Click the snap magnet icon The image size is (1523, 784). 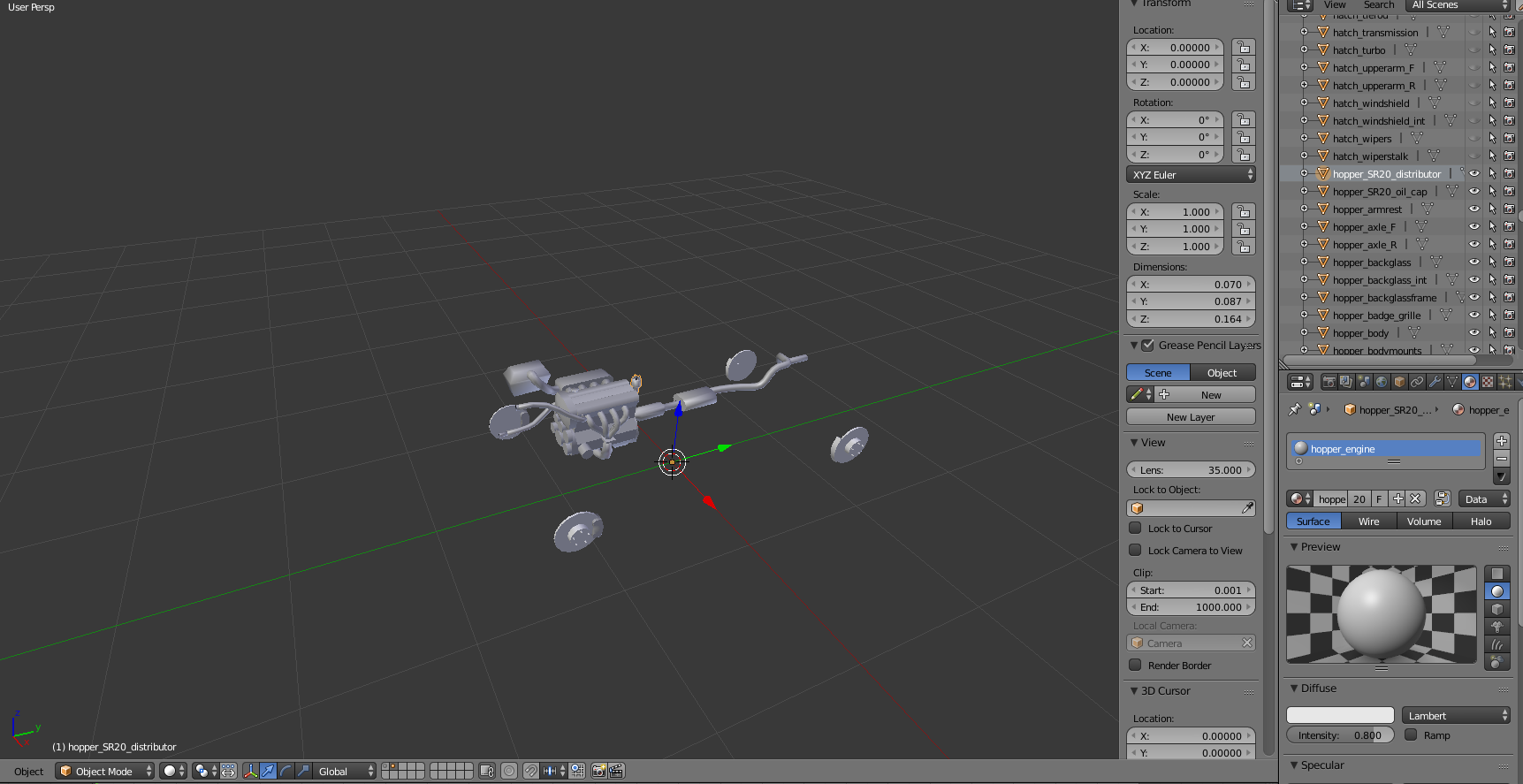[530, 771]
